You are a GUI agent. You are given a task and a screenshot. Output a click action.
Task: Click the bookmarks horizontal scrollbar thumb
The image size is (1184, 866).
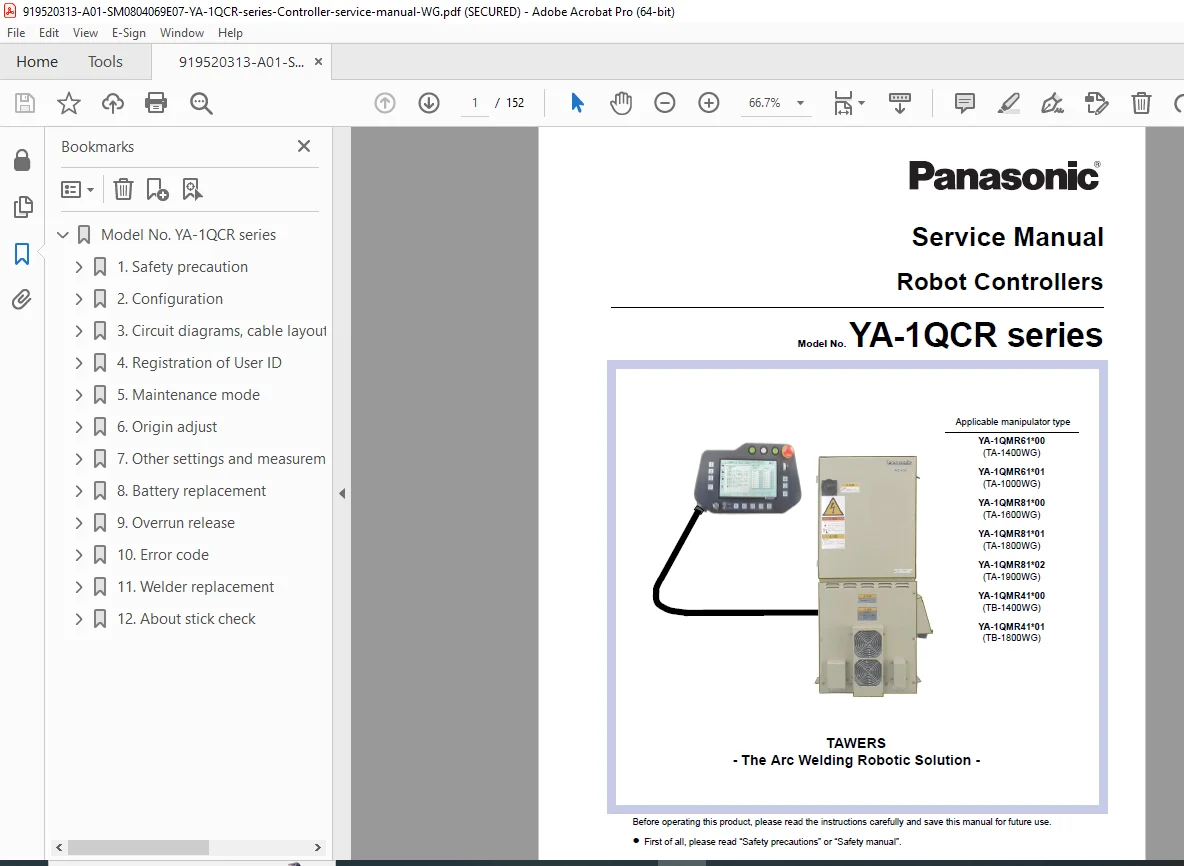(x=138, y=847)
